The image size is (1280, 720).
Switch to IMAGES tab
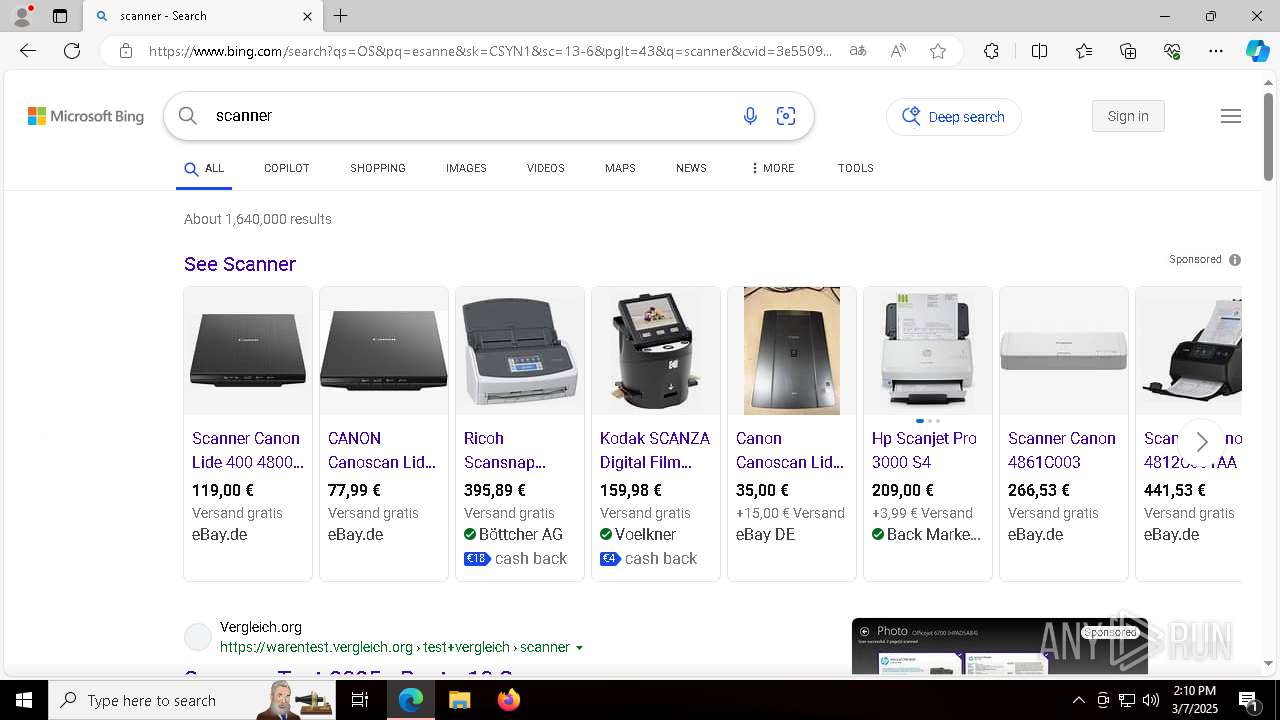[466, 168]
